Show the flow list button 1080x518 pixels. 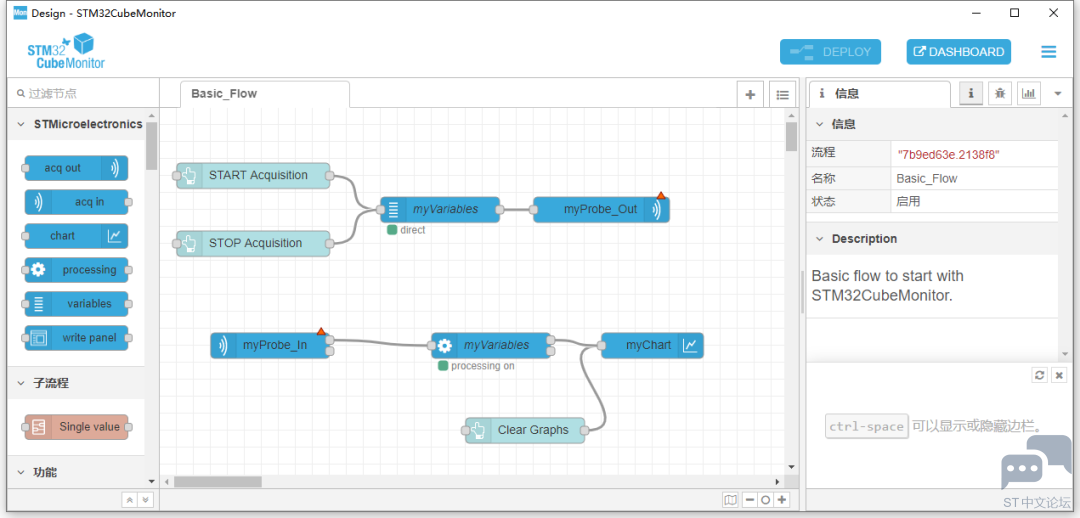(x=782, y=95)
